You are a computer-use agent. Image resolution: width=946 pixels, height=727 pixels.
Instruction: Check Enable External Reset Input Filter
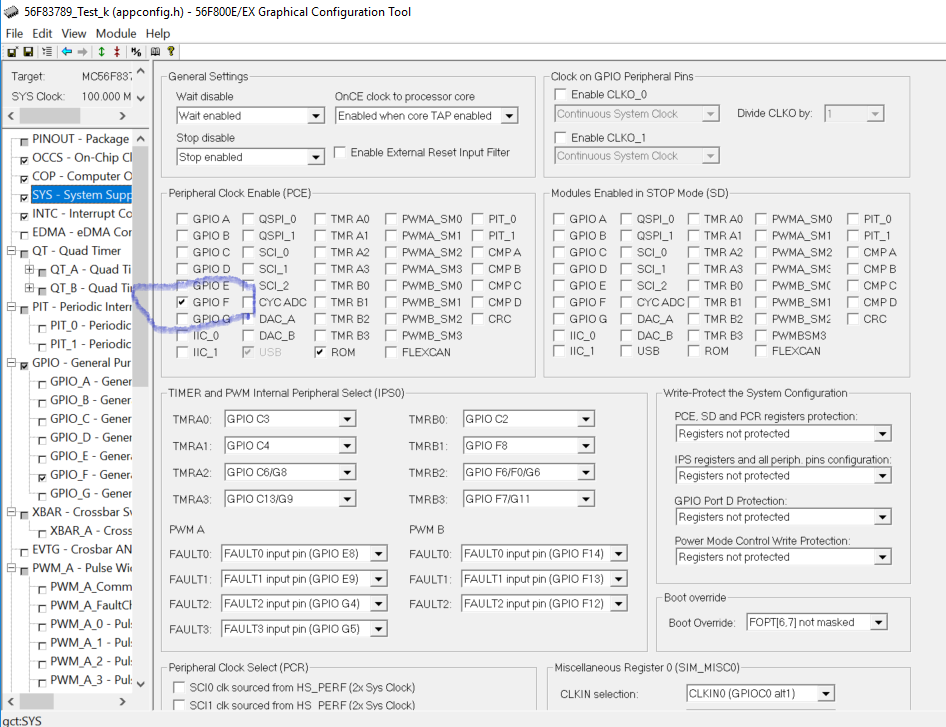click(340, 152)
